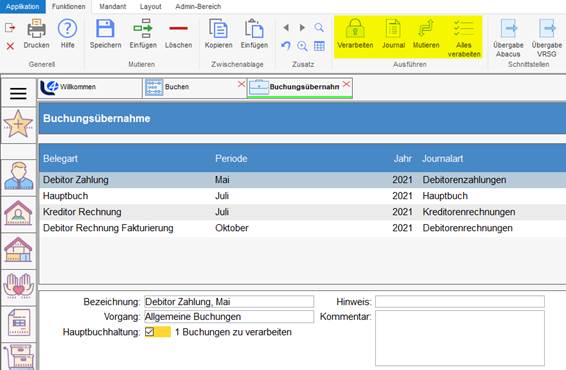Click the Drucken printer icon
The height and width of the screenshot is (370, 566).
point(36,29)
